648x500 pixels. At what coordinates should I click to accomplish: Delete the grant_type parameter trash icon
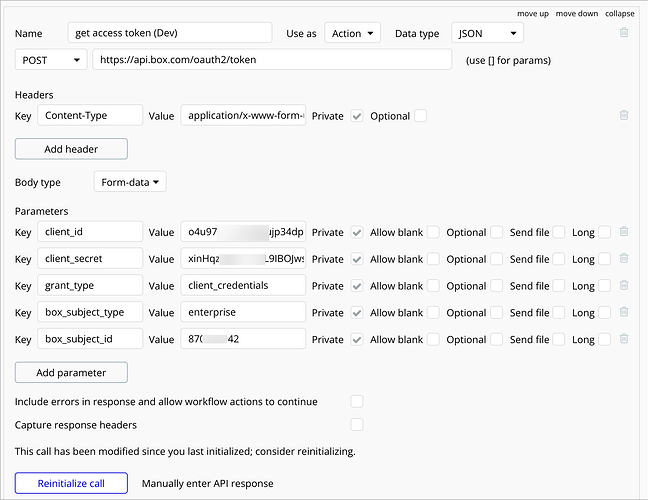(624, 285)
